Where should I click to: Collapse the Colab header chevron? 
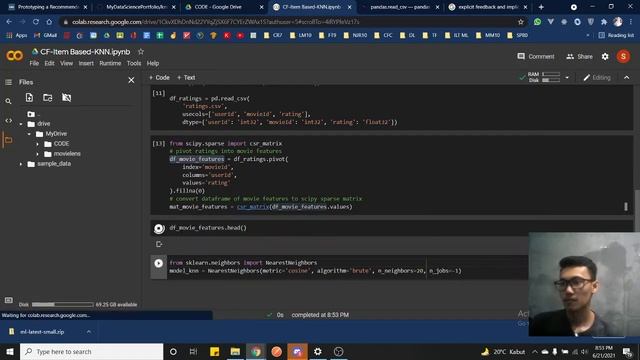[x=627, y=77]
